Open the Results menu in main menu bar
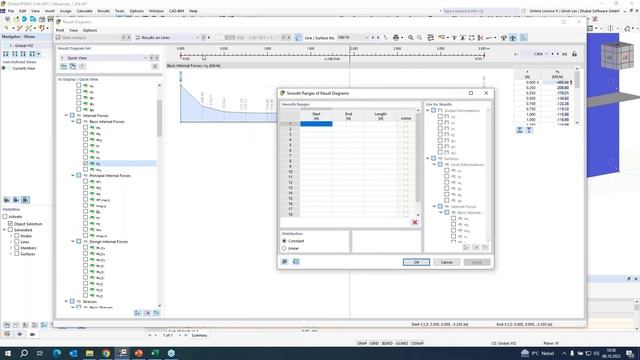Viewport: 640px width, 360px height. click(x=104, y=11)
